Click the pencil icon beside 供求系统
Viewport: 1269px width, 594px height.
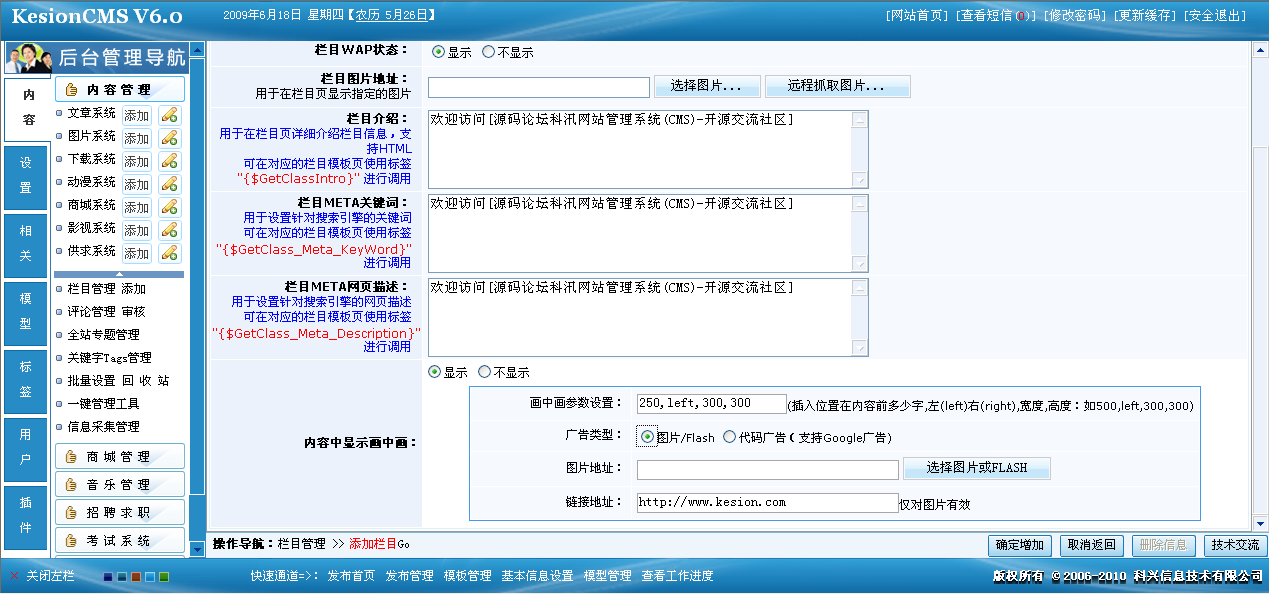coord(170,253)
